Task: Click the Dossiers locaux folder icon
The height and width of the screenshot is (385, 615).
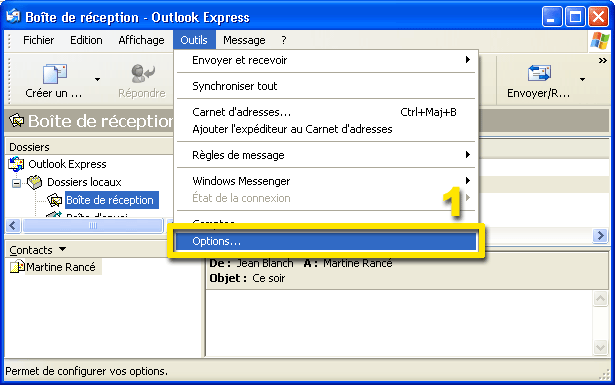Action: tap(35, 182)
